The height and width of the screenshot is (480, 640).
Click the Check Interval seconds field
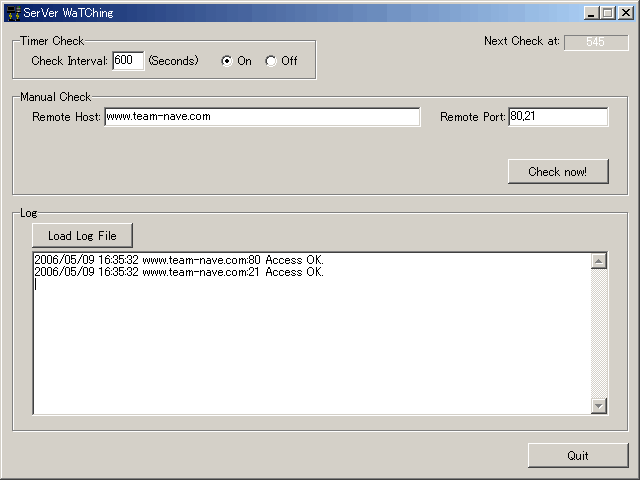(128, 61)
